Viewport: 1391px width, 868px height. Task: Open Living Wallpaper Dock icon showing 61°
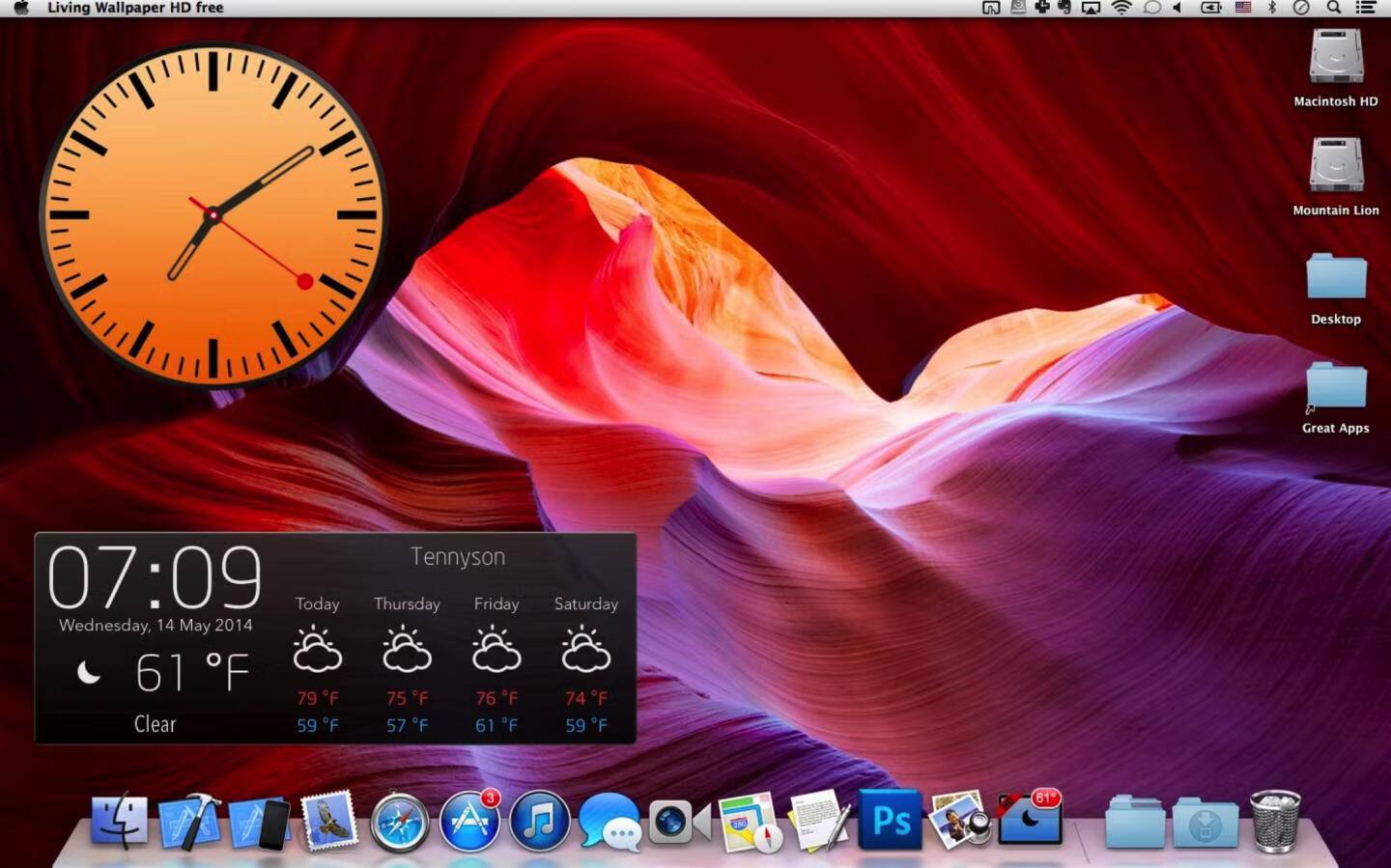click(1030, 819)
